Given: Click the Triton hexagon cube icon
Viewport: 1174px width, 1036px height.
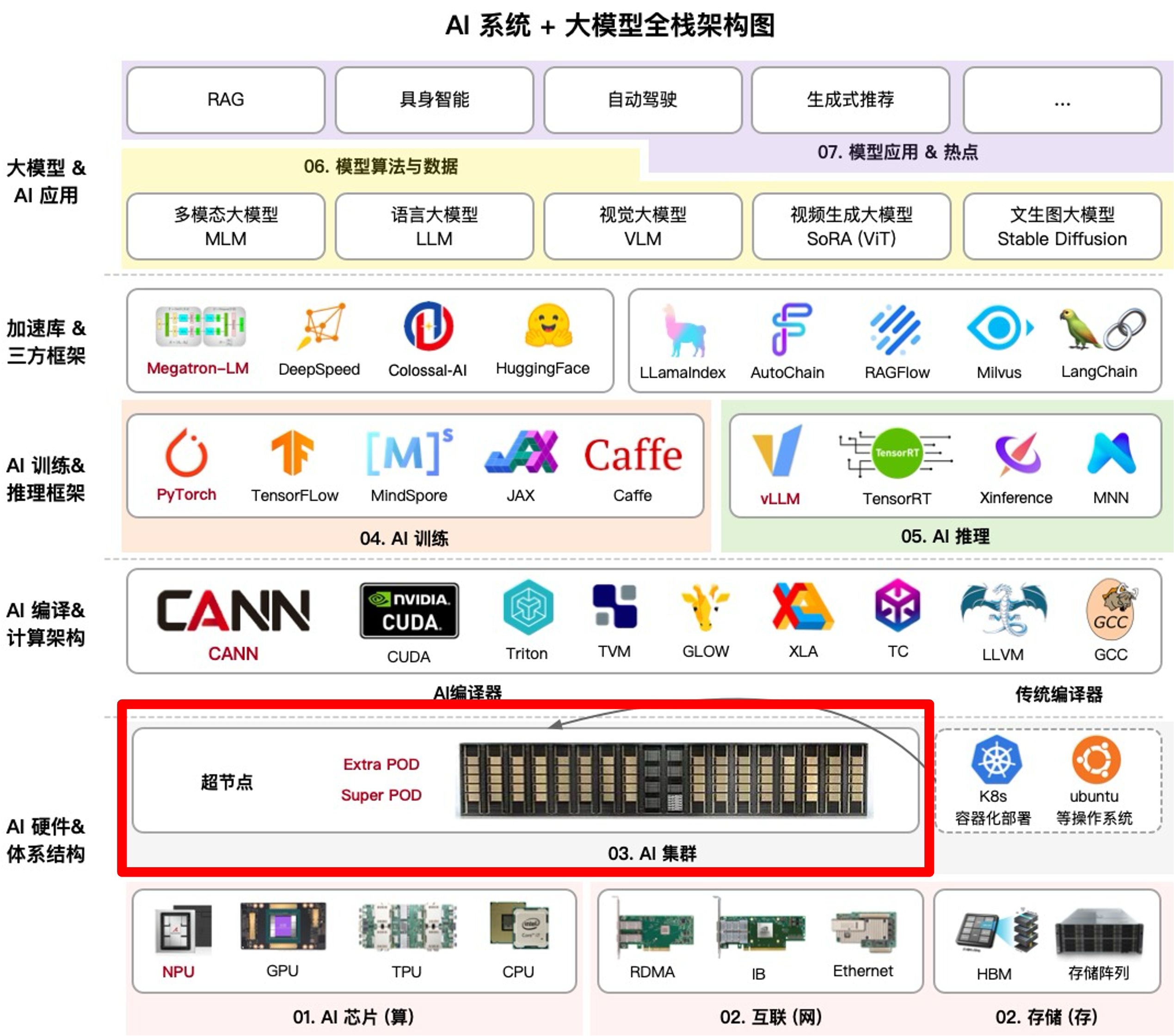Looking at the screenshot, I should point(528,607).
